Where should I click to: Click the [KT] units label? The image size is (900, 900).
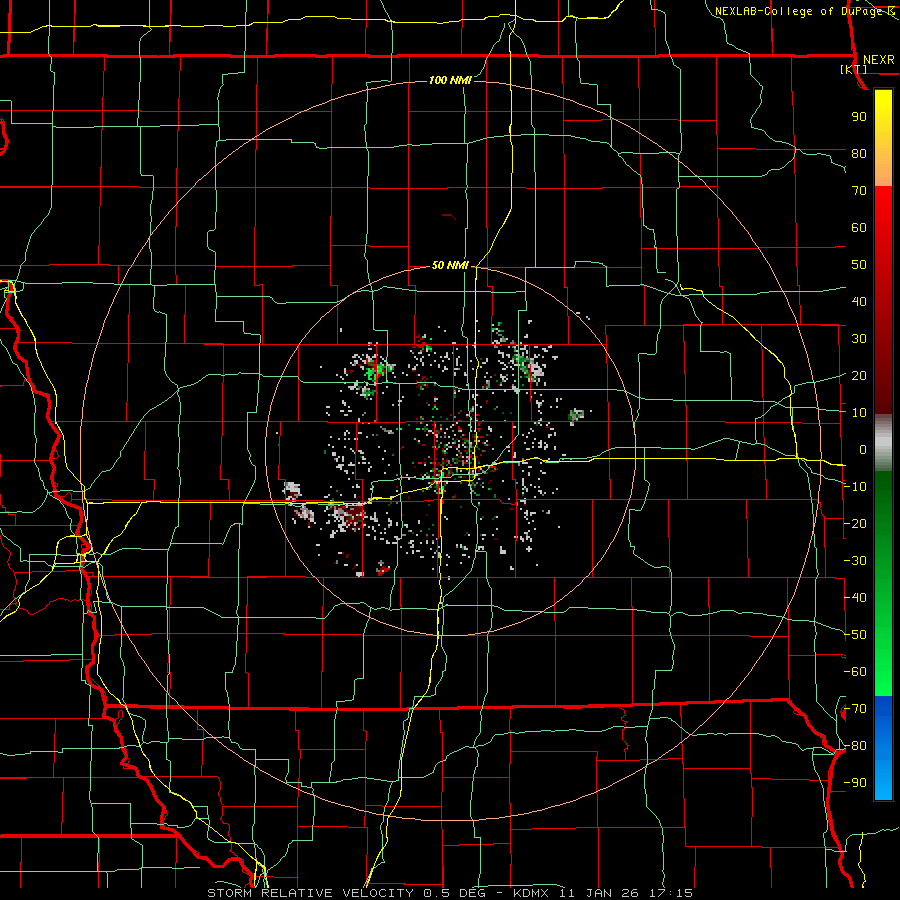tap(854, 69)
